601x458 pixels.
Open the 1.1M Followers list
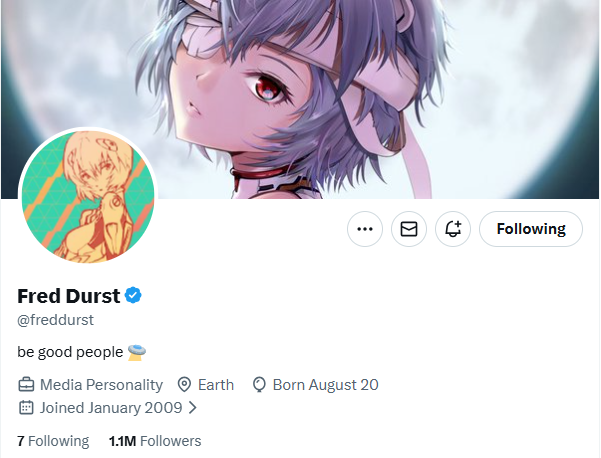coord(155,441)
